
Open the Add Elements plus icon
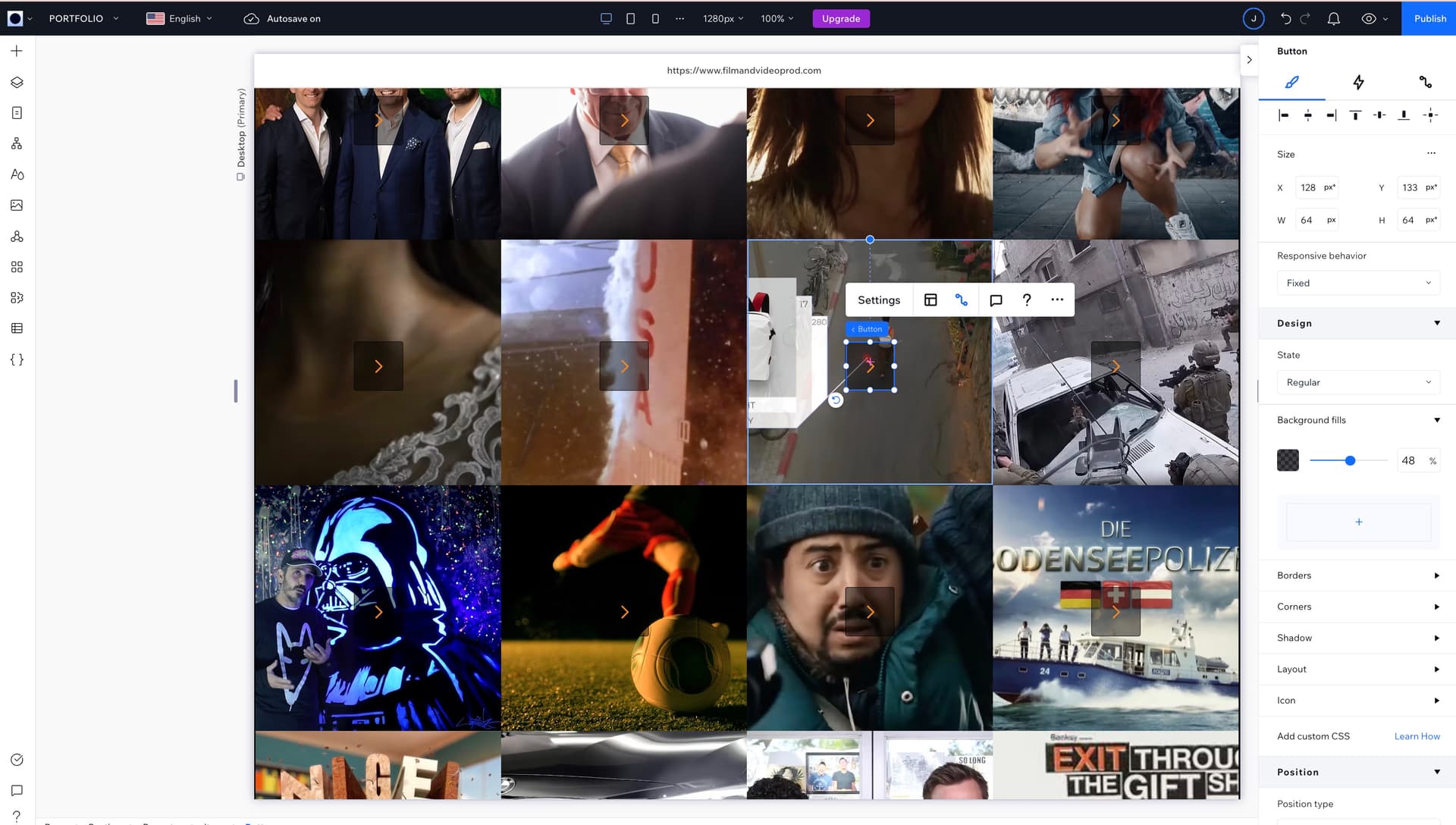17,51
